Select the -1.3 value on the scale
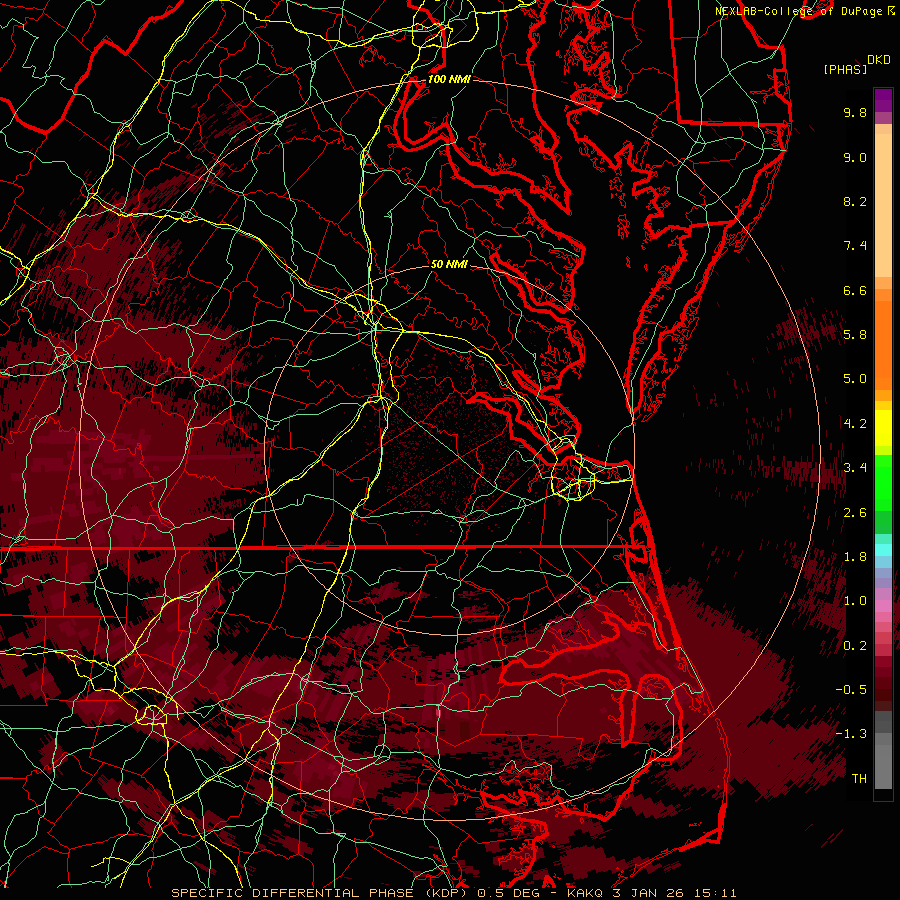The height and width of the screenshot is (900, 900). (851, 734)
